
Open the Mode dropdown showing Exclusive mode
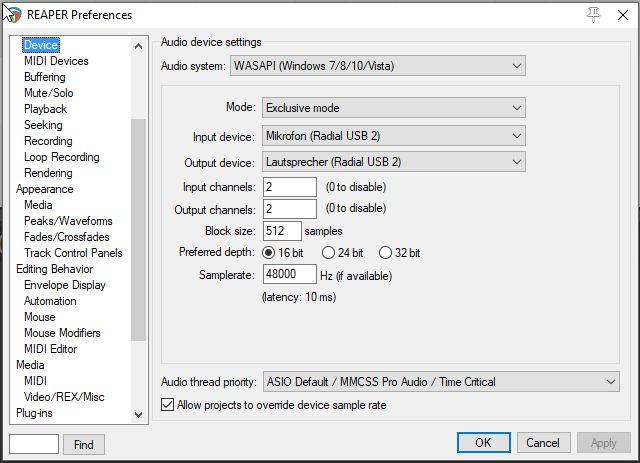tap(393, 108)
